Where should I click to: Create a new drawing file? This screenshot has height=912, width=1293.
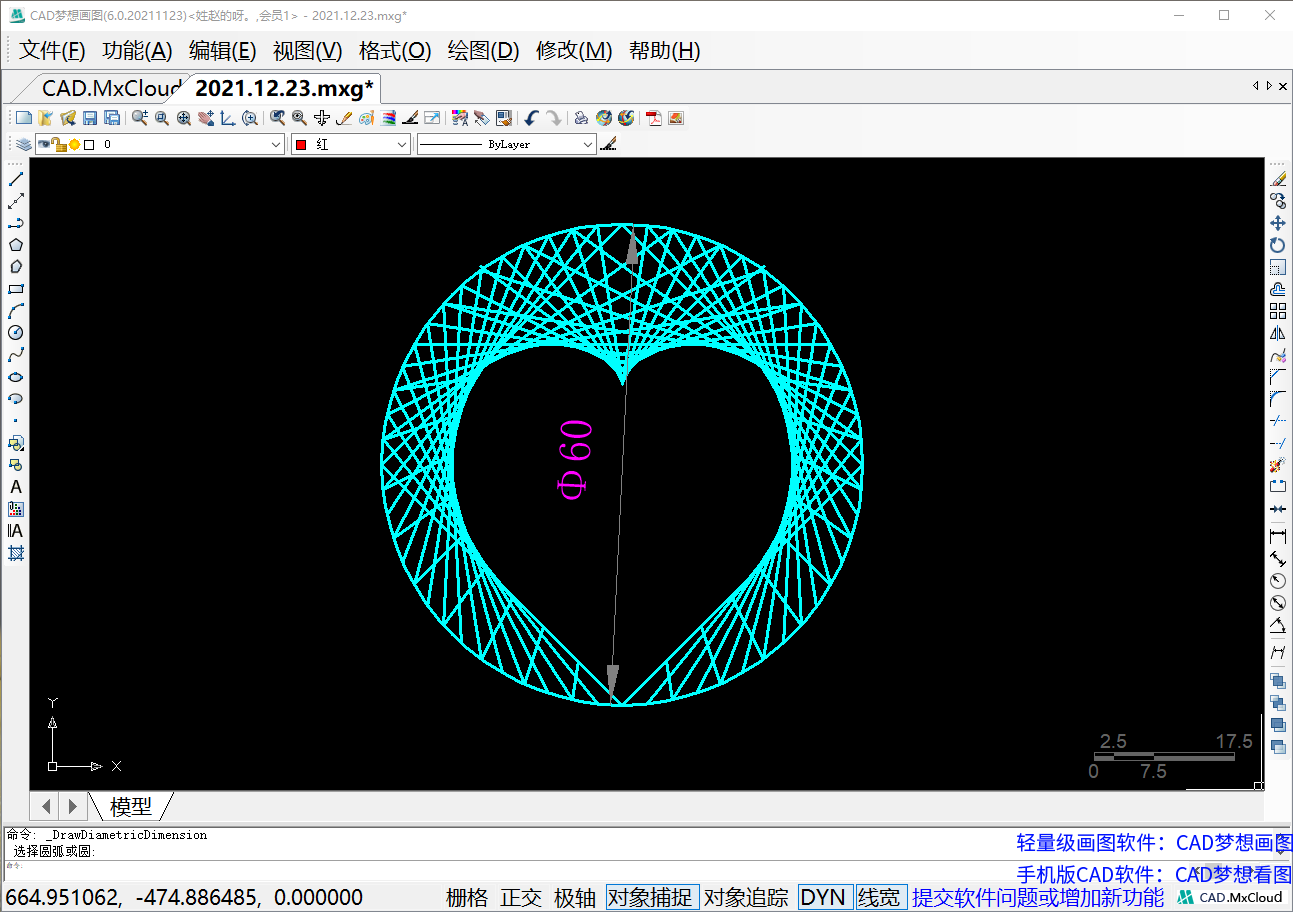23,118
